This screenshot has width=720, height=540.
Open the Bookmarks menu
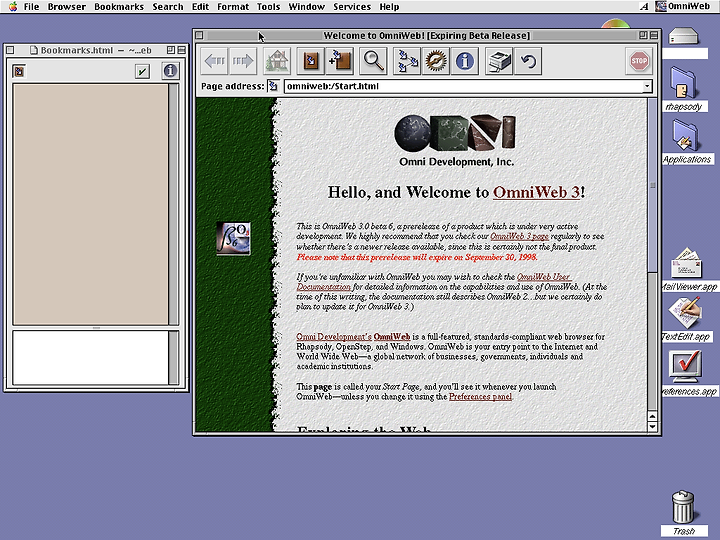[x=119, y=6]
